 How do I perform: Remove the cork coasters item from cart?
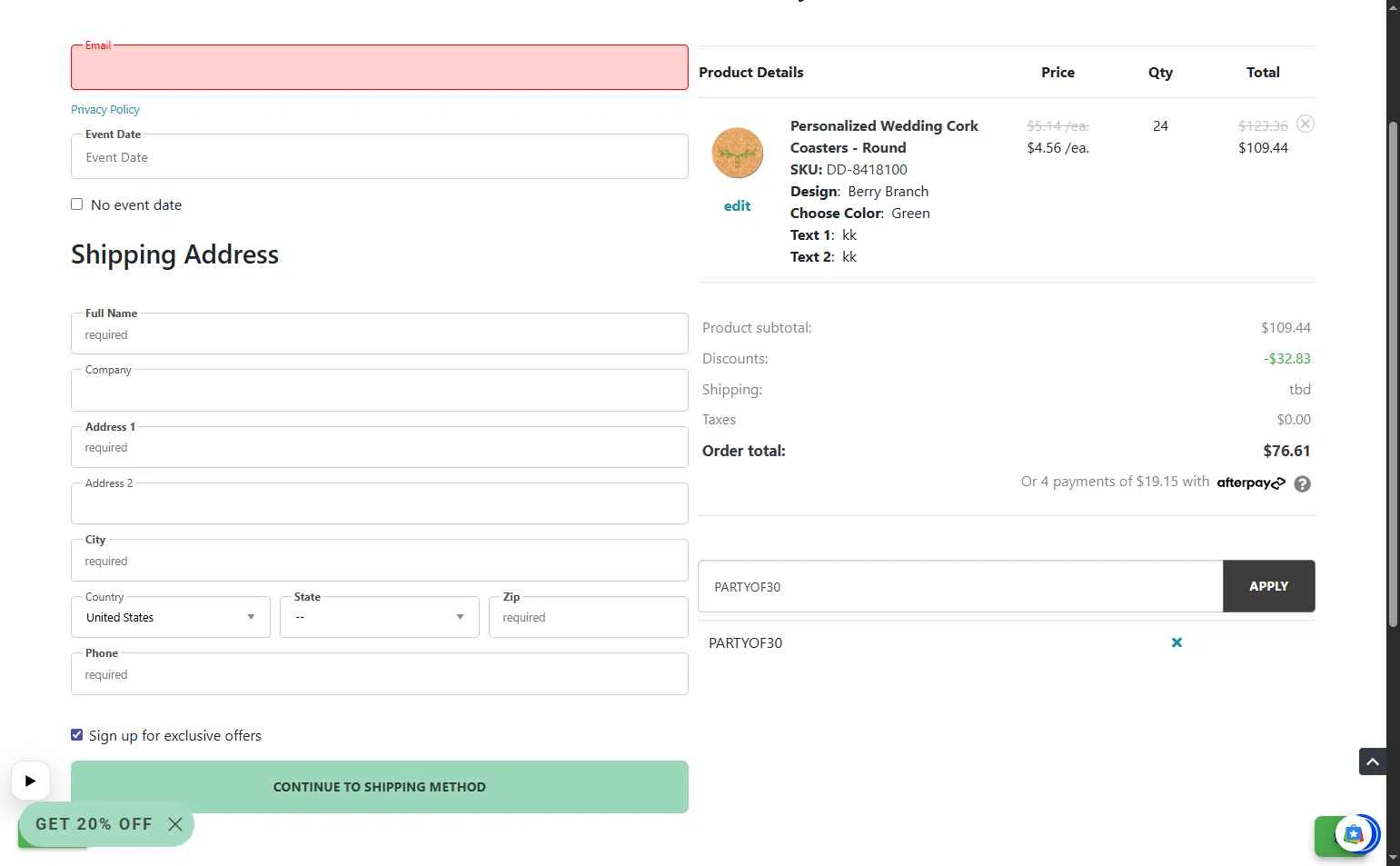tap(1305, 124)
